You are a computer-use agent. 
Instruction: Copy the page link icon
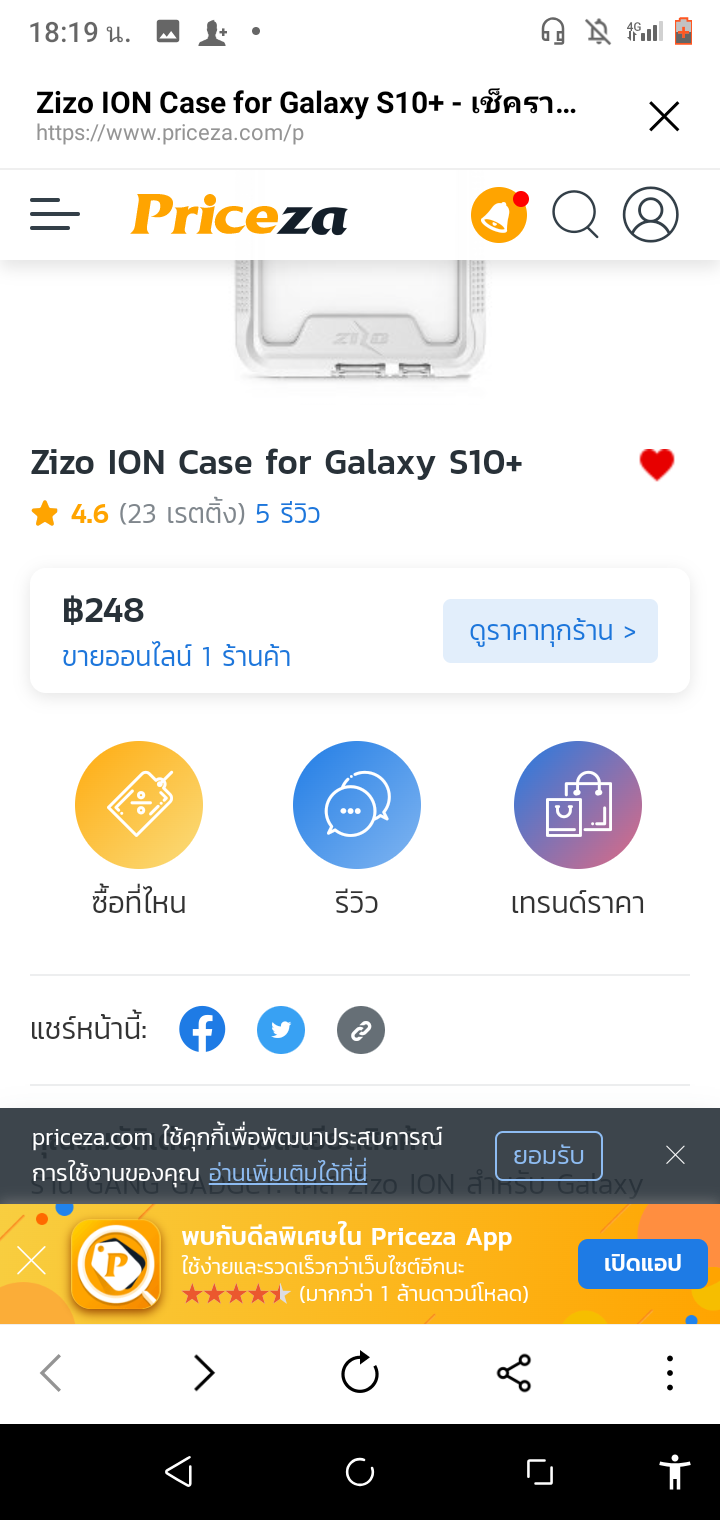(x=361, y=1030)
